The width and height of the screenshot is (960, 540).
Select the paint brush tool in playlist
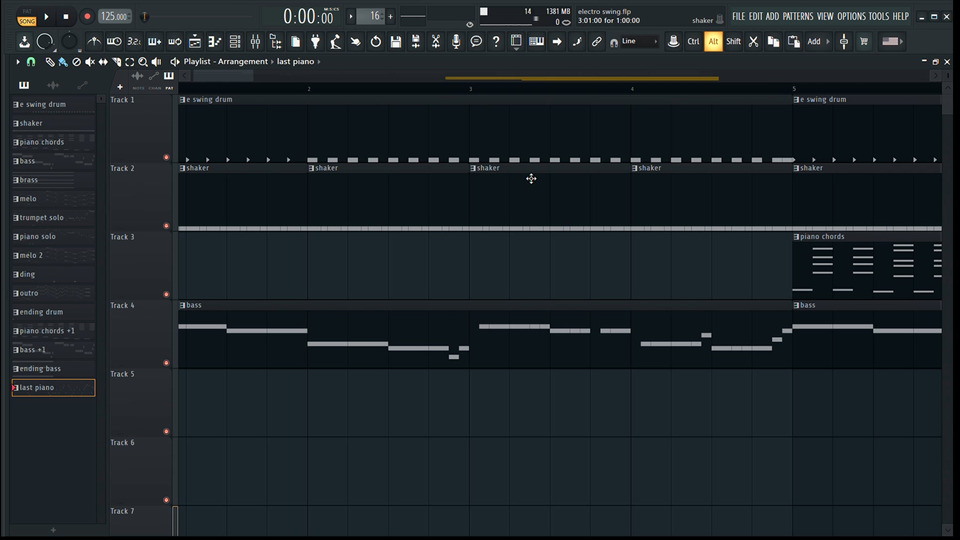pos(63,62)
